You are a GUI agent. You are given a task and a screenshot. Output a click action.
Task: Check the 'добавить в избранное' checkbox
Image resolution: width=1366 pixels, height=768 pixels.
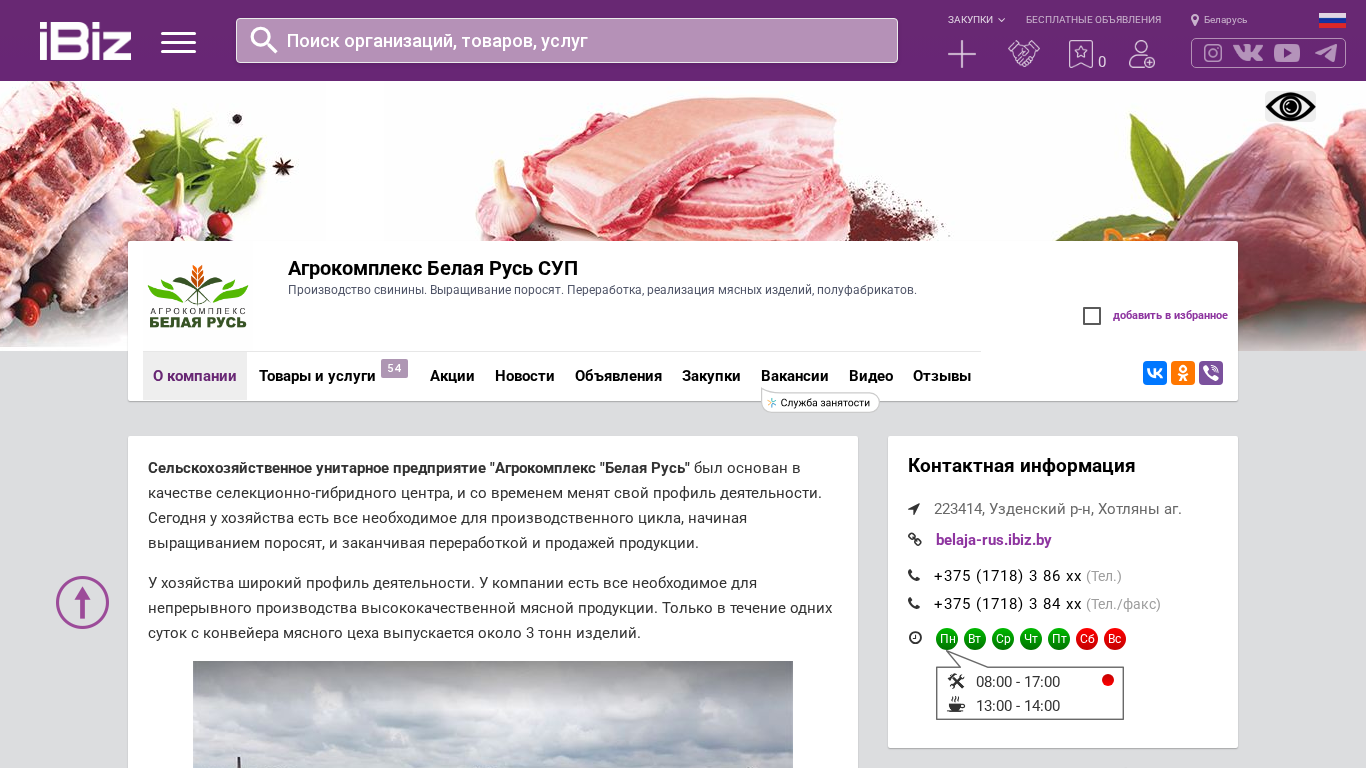pyautogui.click(x=1092, y=316)
